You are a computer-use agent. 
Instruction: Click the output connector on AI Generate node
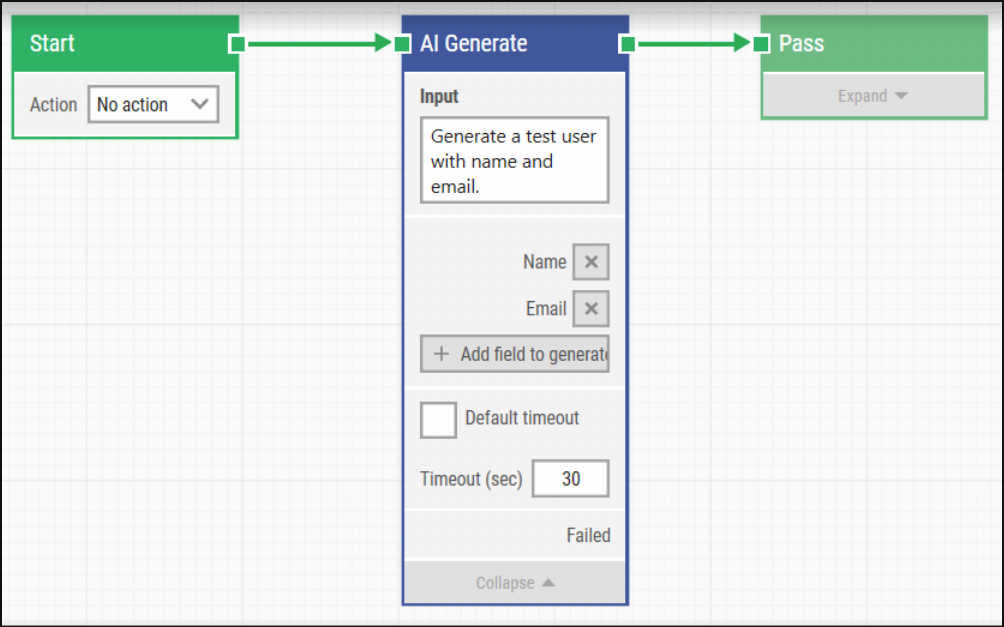tap(628, 43)
